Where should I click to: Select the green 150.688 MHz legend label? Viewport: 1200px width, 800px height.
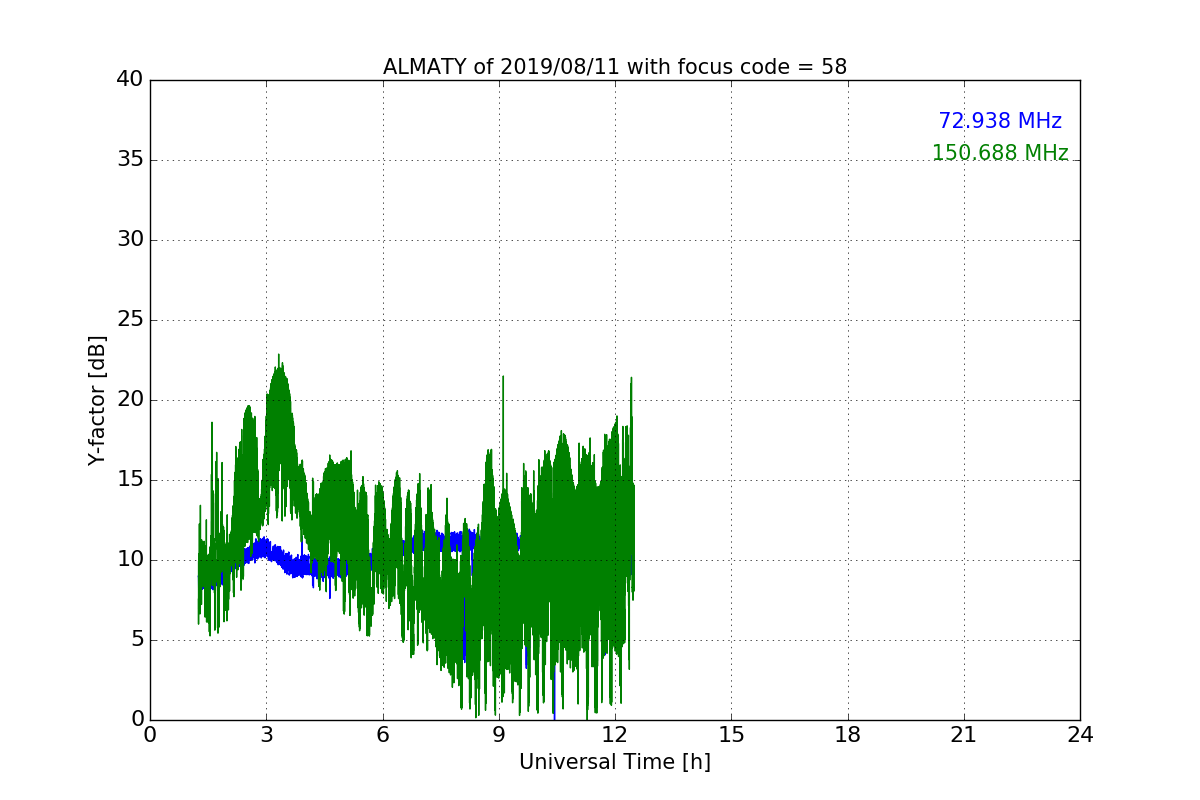1000,153
